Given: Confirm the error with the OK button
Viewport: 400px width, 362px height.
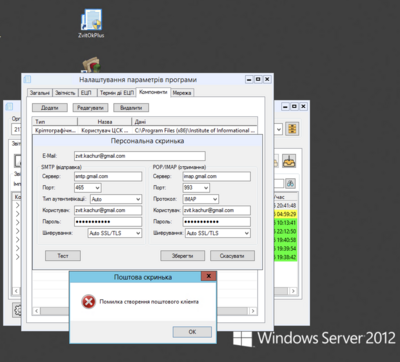Looking at the screenshot, I should tap(192, 332).
